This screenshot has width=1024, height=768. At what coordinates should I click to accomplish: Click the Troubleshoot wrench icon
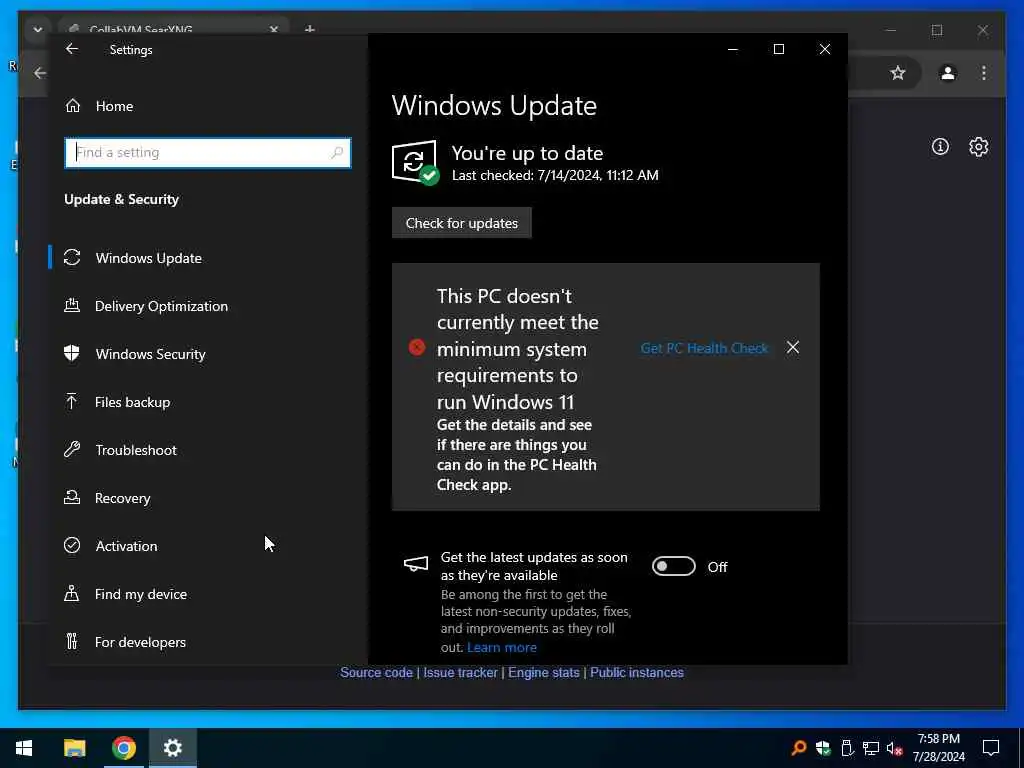tap(72, 449)
